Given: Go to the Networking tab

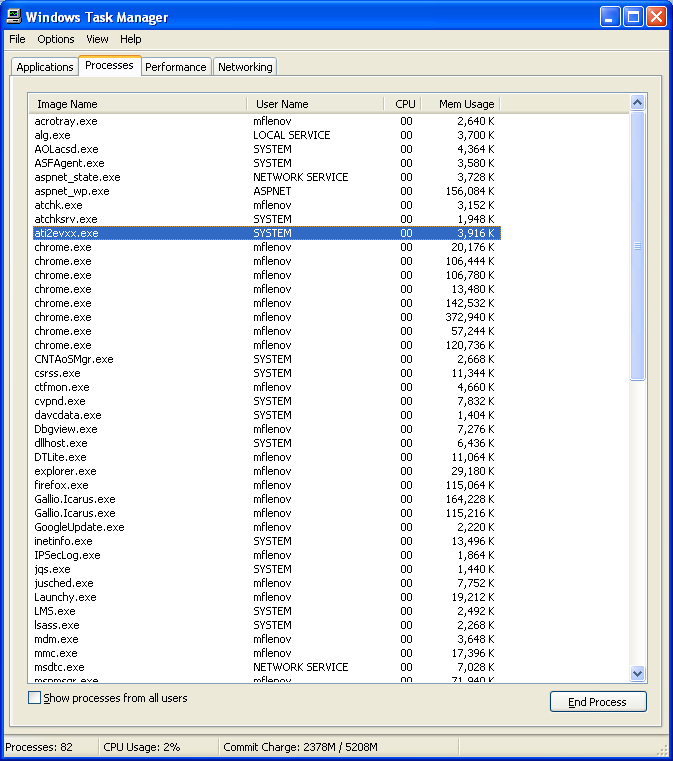Looking at the screenshot, I should 245,67.
